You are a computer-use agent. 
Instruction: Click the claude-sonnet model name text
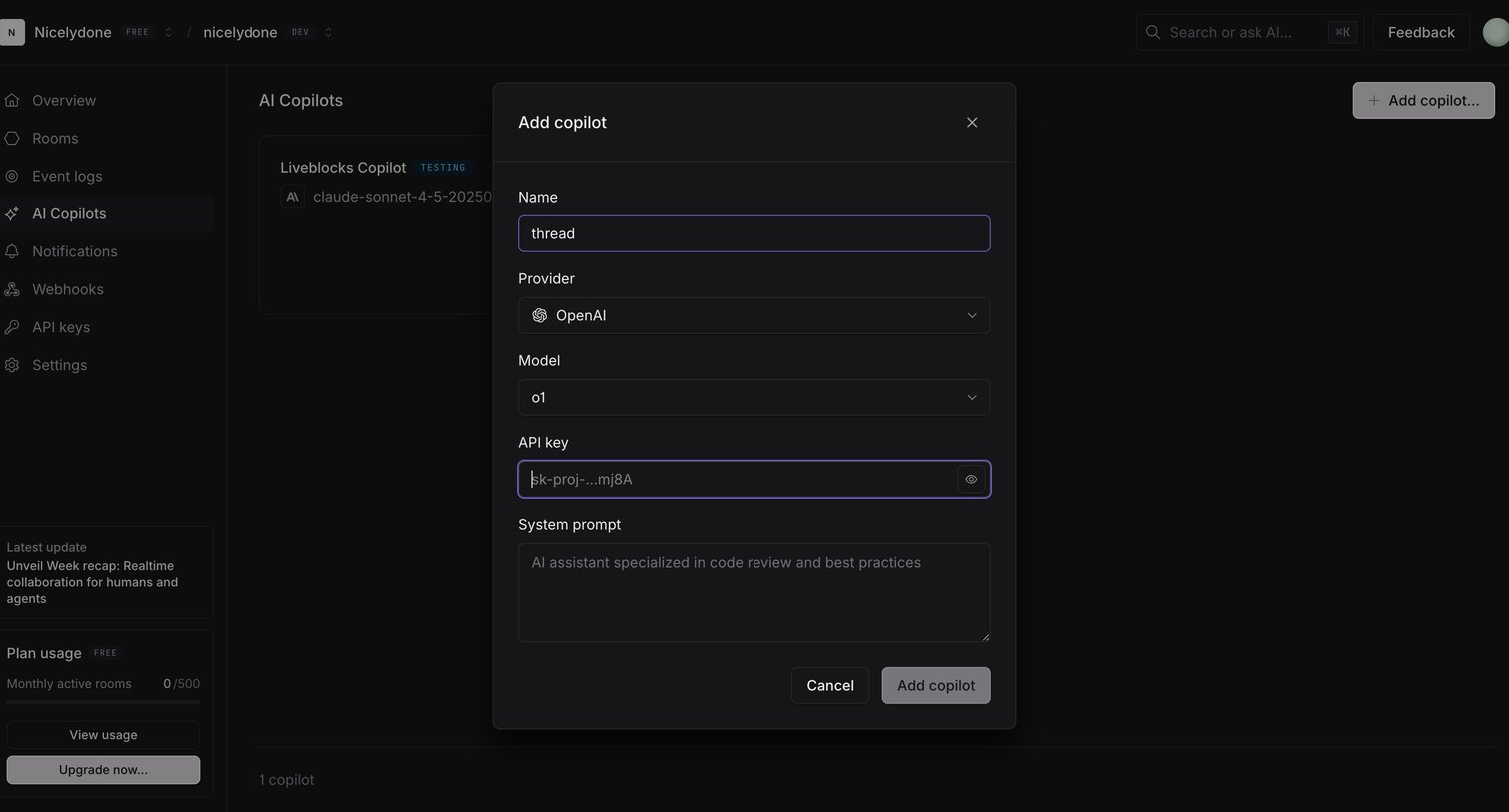tap(402, 197)
